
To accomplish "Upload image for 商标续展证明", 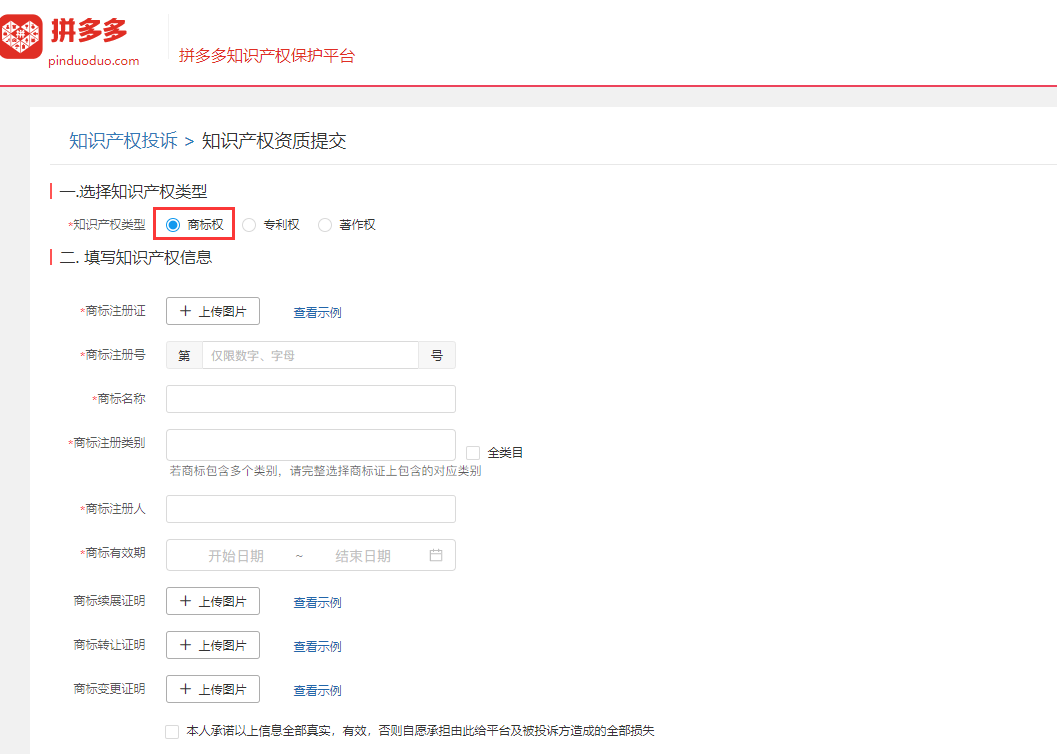I will pos(212,601).
